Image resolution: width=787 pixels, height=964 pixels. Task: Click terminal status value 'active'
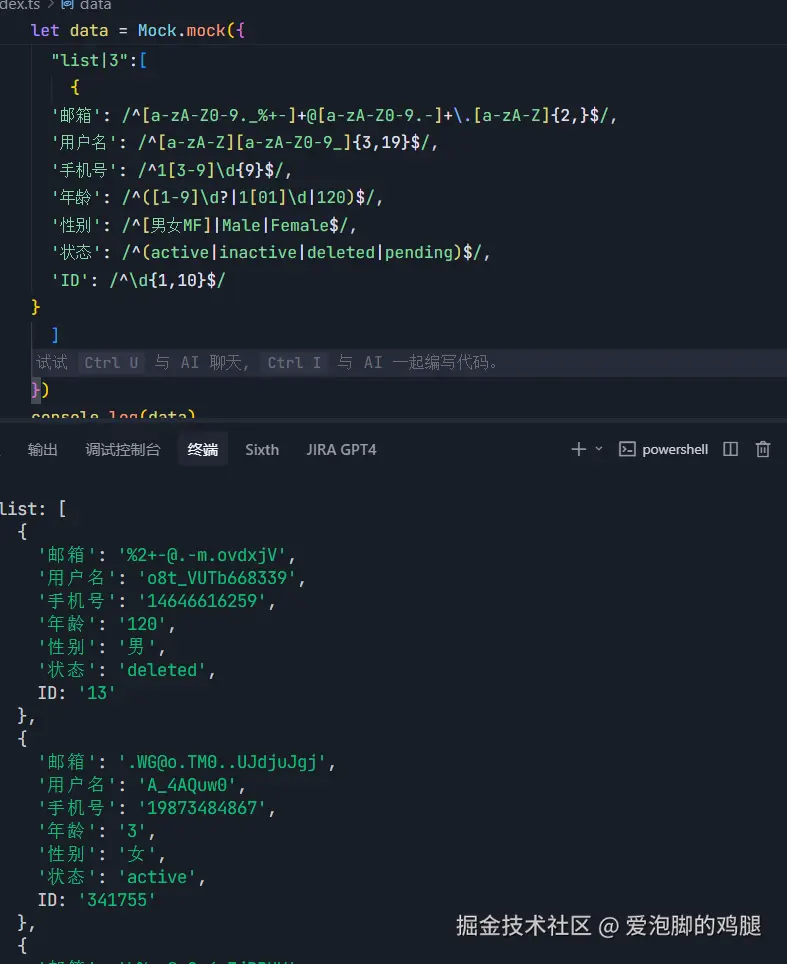[157, 877]
